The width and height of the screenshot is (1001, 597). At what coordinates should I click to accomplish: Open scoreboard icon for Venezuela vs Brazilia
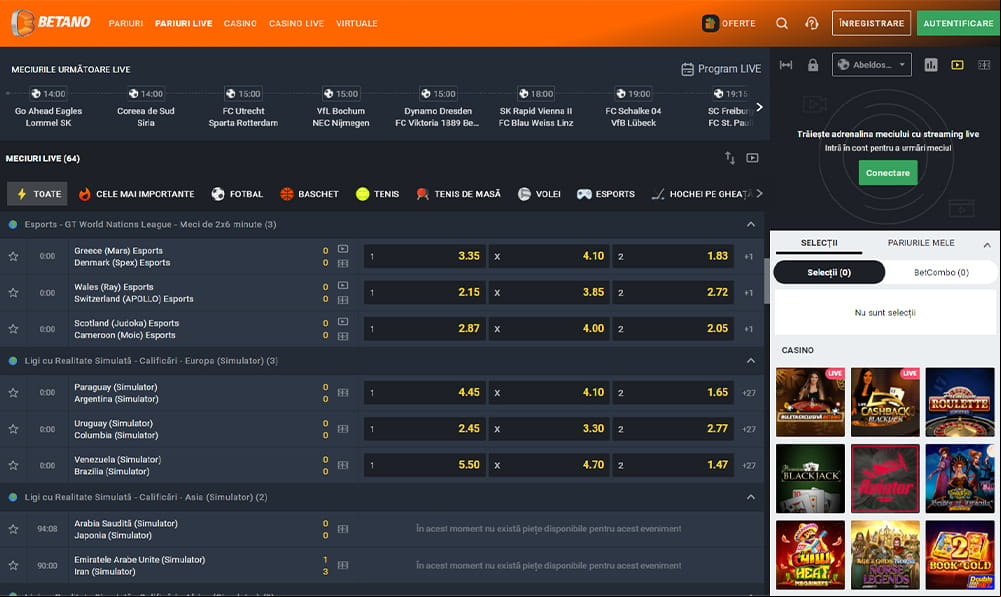coord(343,465)
